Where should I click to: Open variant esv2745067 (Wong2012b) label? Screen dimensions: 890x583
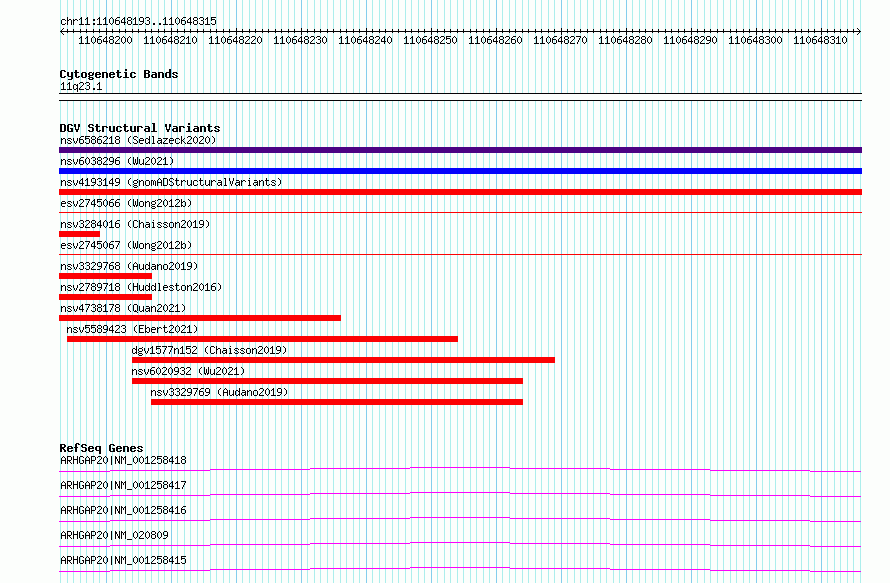point(126,245)
